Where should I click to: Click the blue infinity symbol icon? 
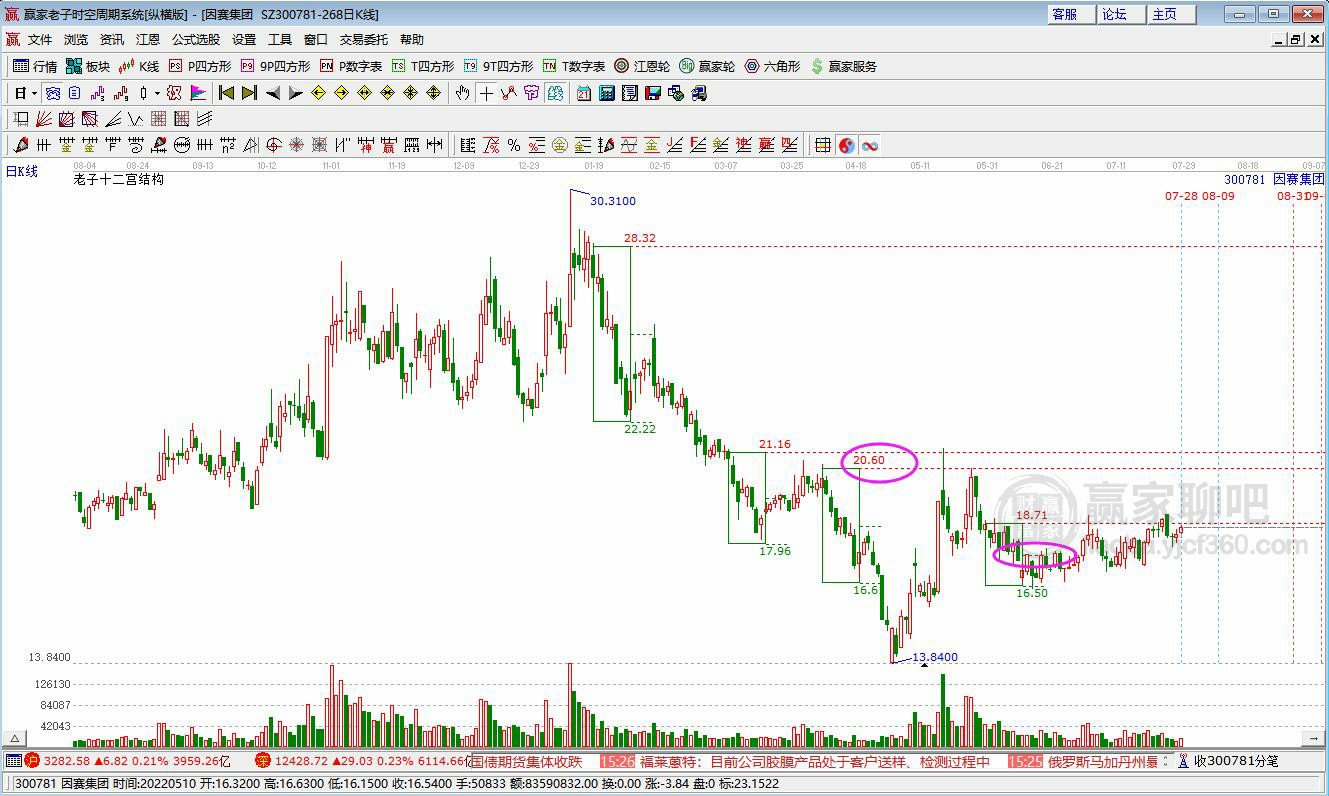[x=870, y=145]
